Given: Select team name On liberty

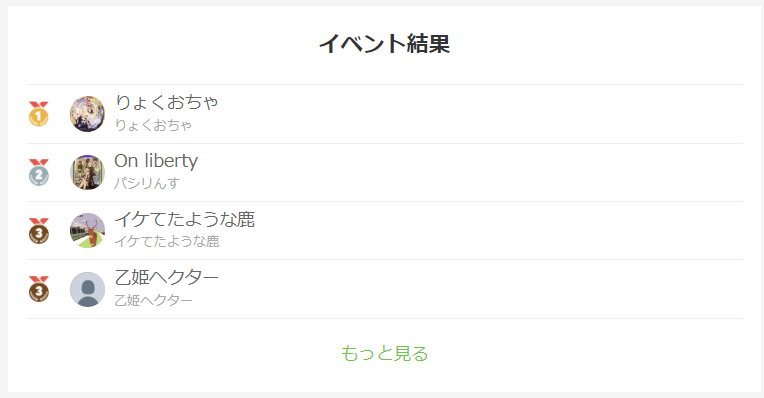Looking at the screenshot, I should tap(156, 161).
